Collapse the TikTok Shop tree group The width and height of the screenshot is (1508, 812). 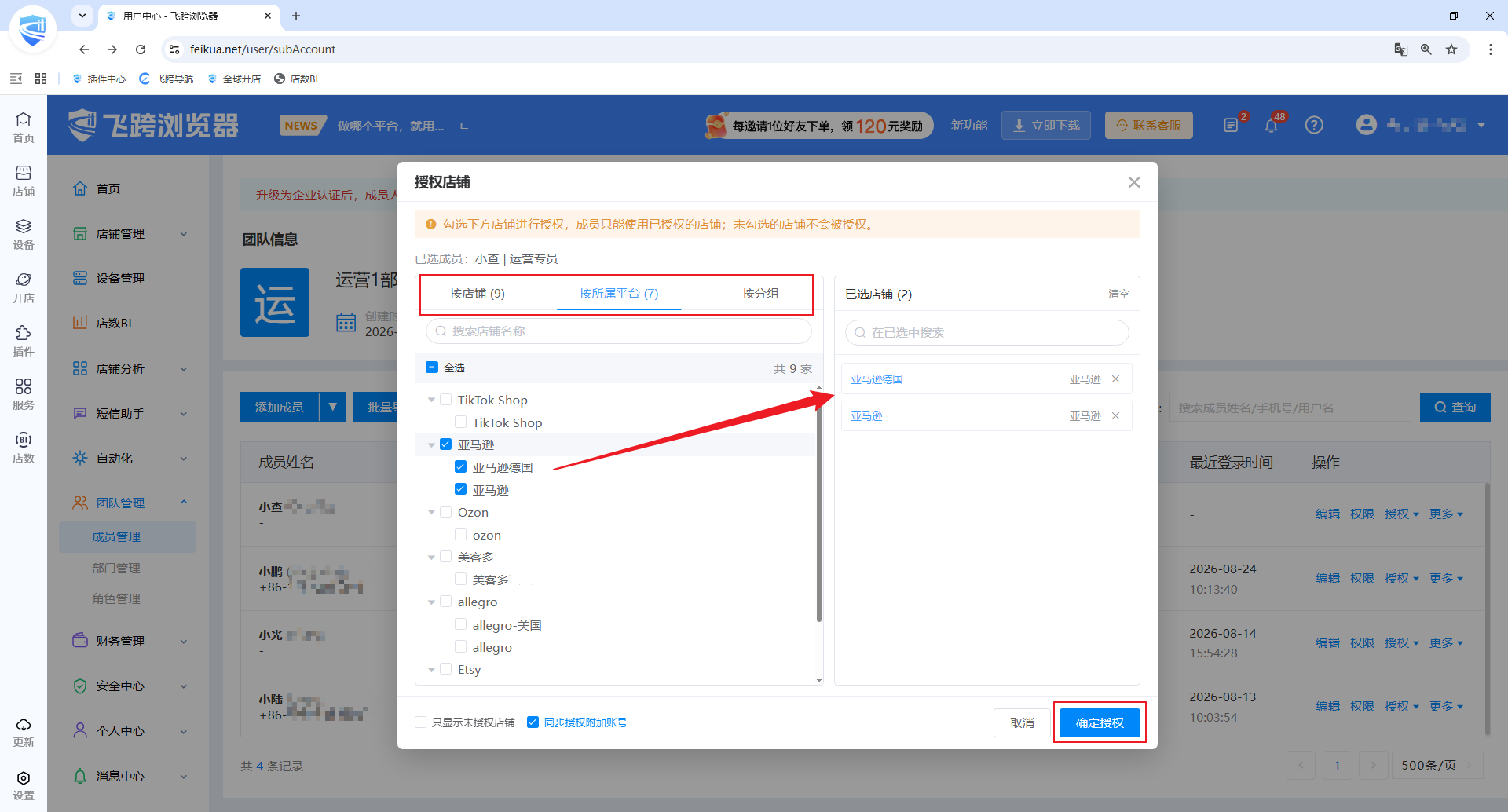coord(431,400)
